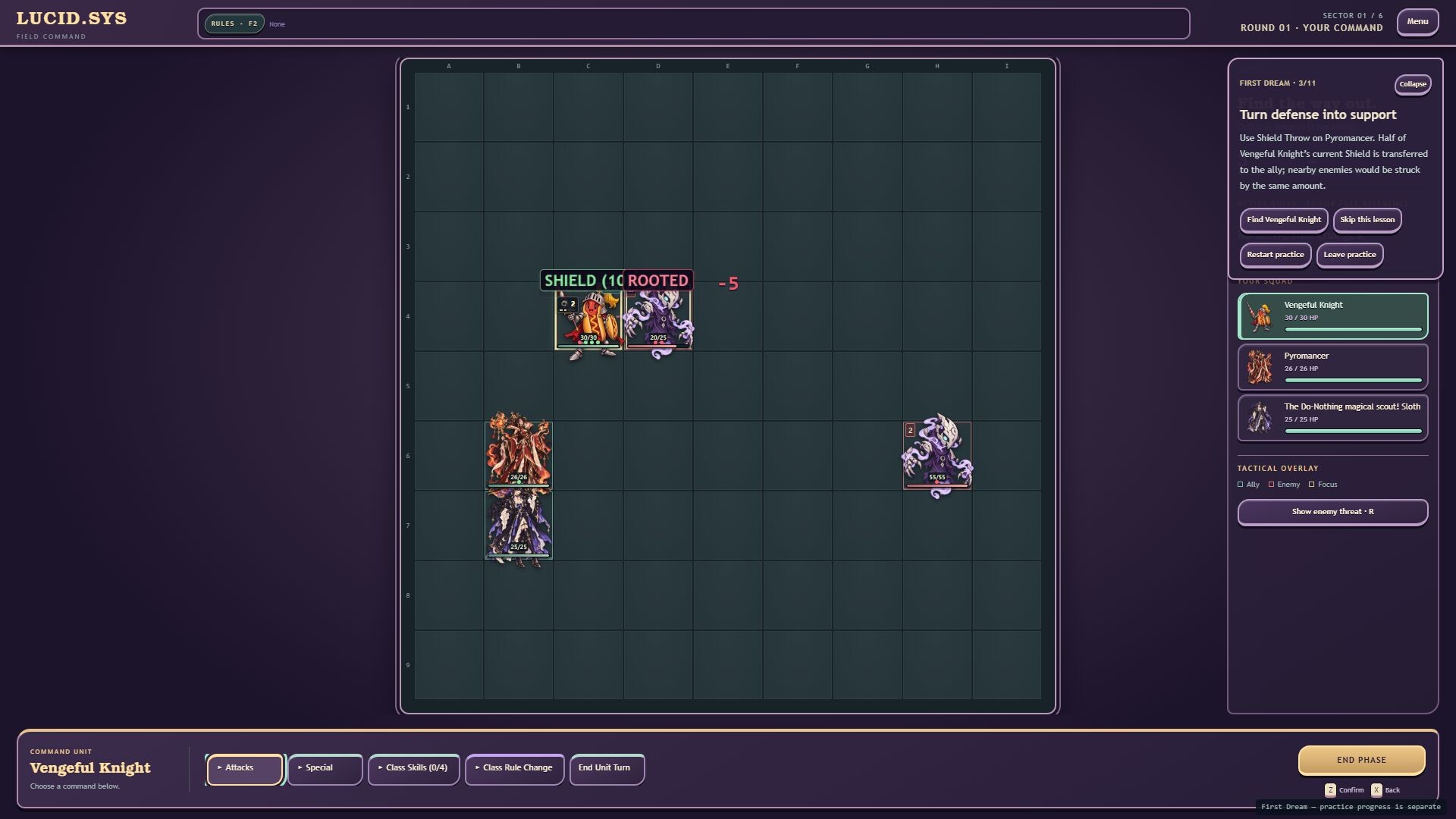The image size is (1456, 819).
Task: Target the 55/55 HP ghost enemy
Action: 937,455
